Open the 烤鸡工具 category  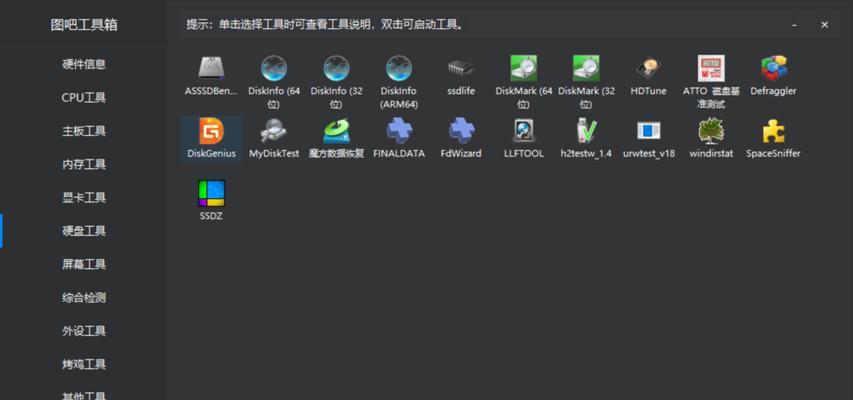[84, 364]
